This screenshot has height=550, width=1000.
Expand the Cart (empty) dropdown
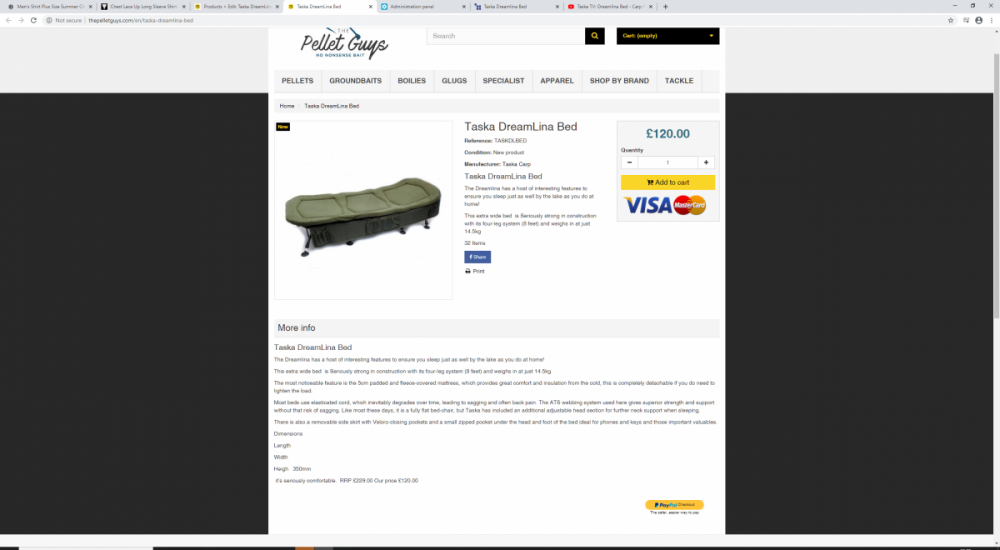tap(668, 36)
